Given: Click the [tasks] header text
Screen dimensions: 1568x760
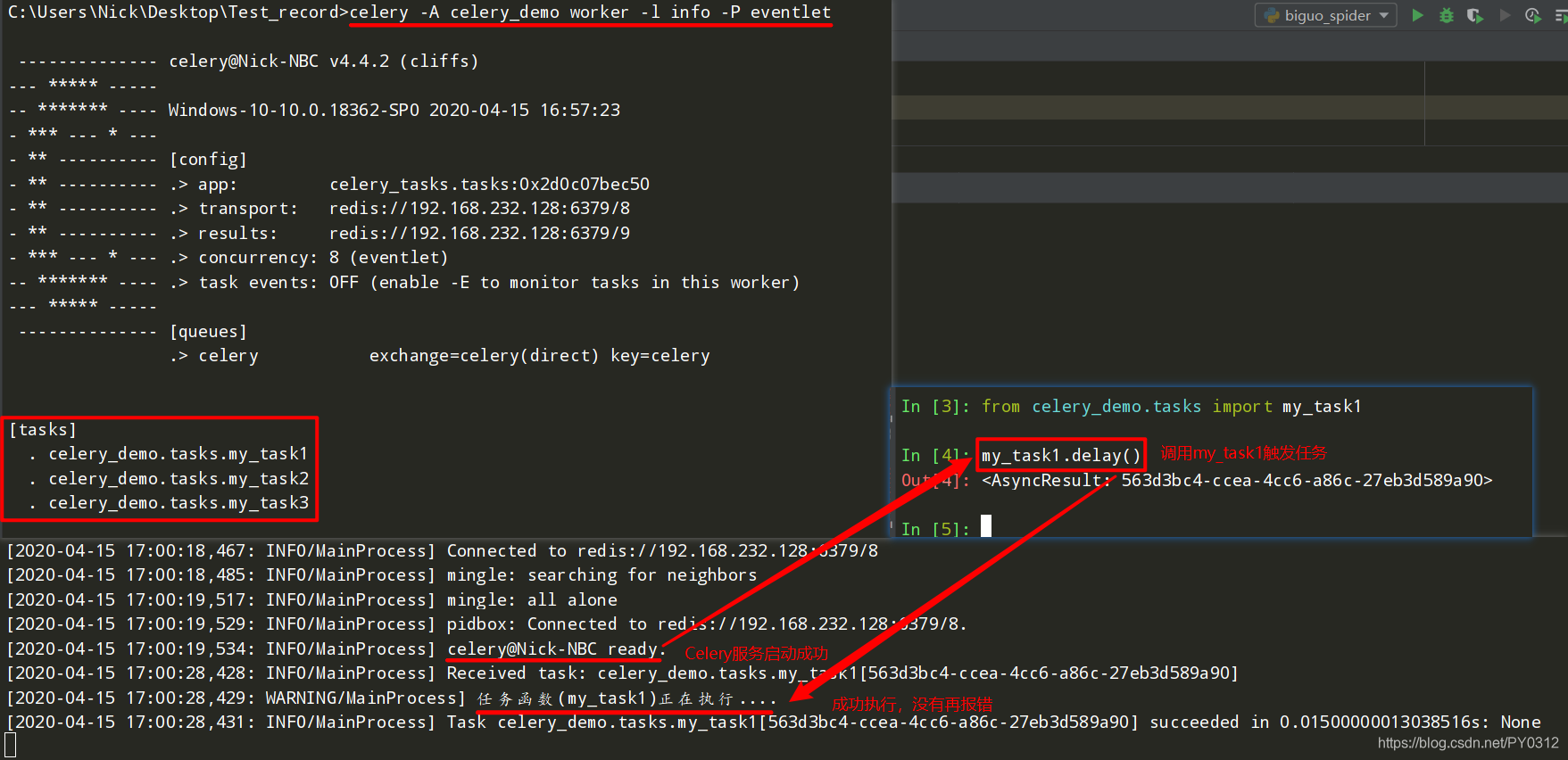Looking at the screenshot, I should (x=43, y=430).
